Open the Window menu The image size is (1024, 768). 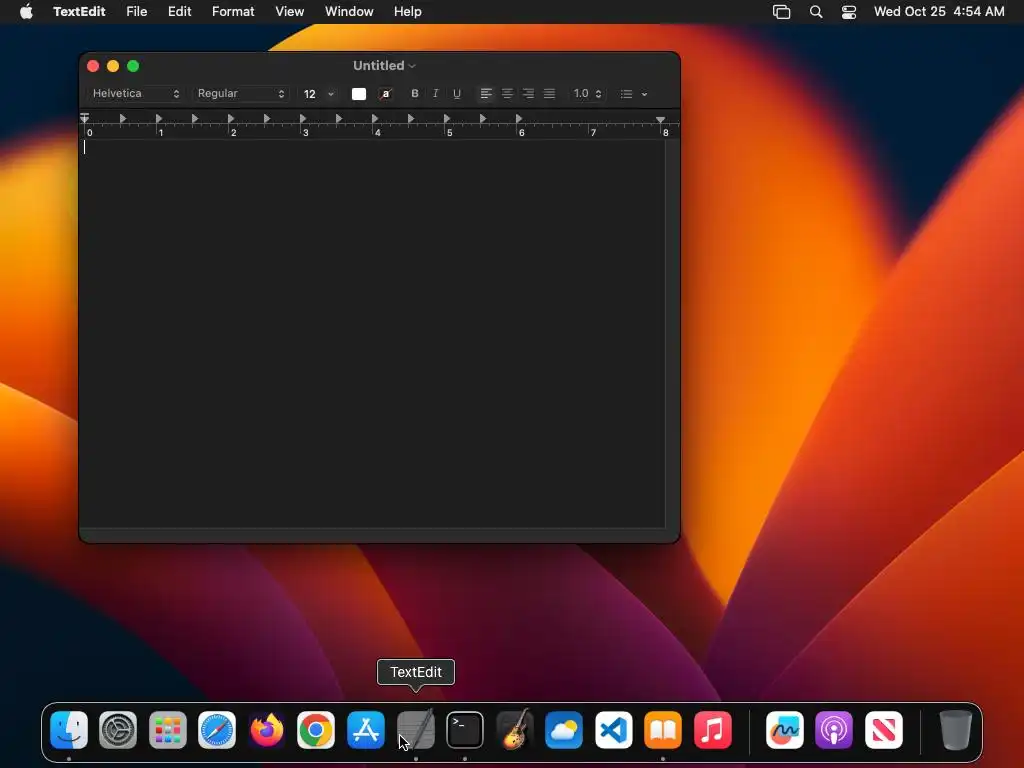point(349,11)
